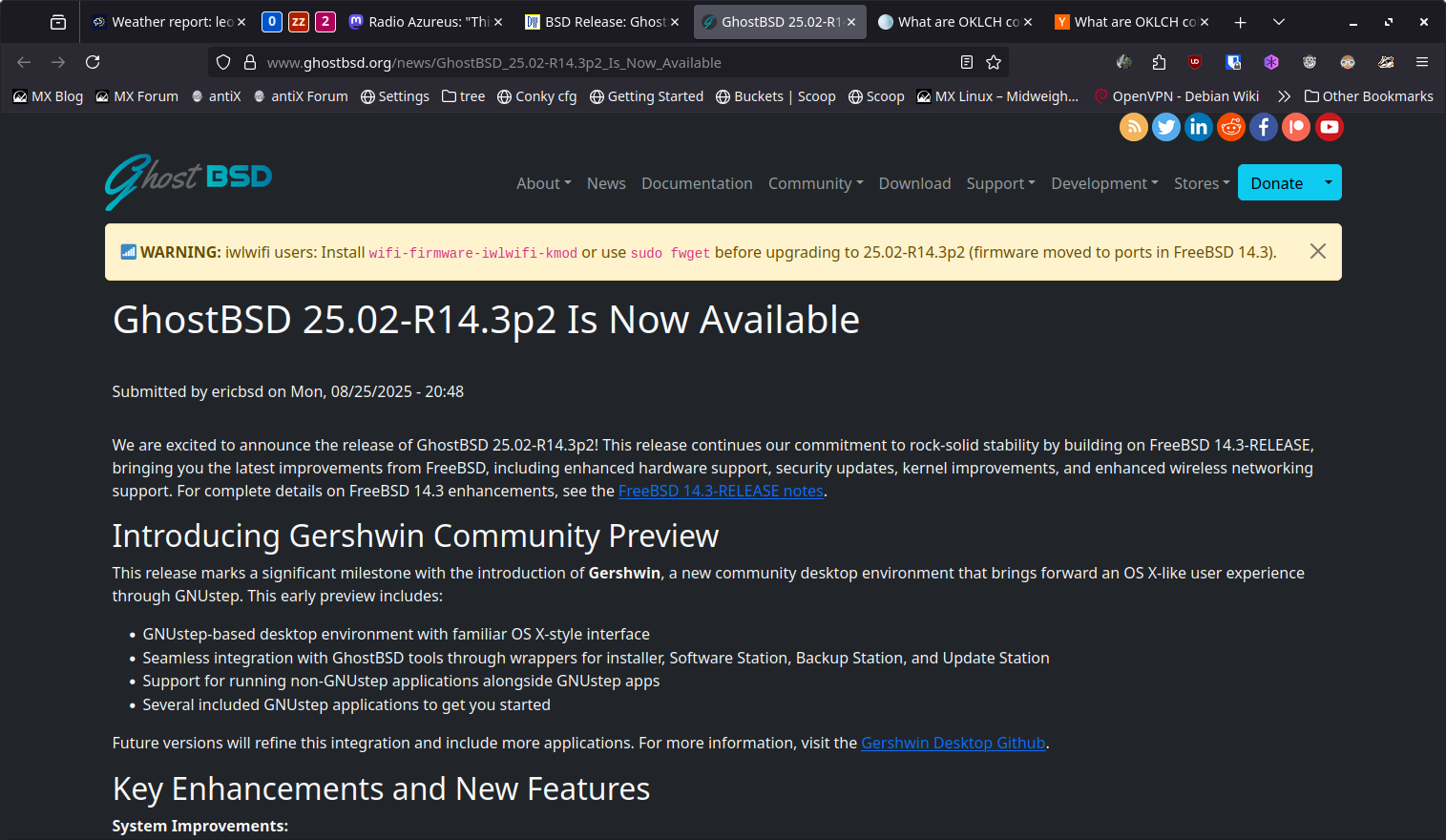1446x840 pixels.
Task: Open the News menu item
Action: pos(606,183)
